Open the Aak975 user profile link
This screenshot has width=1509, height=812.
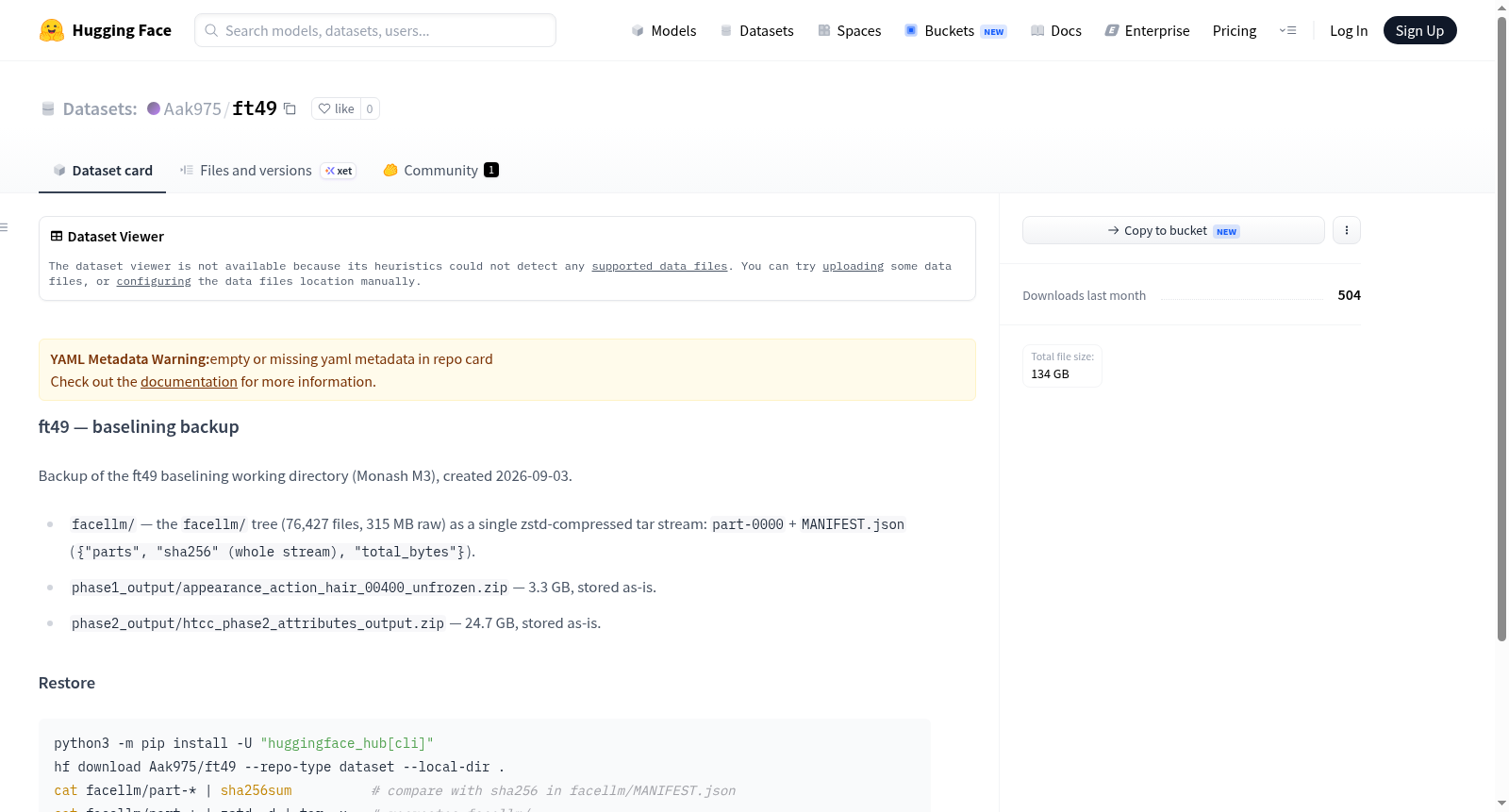point(192,108)
